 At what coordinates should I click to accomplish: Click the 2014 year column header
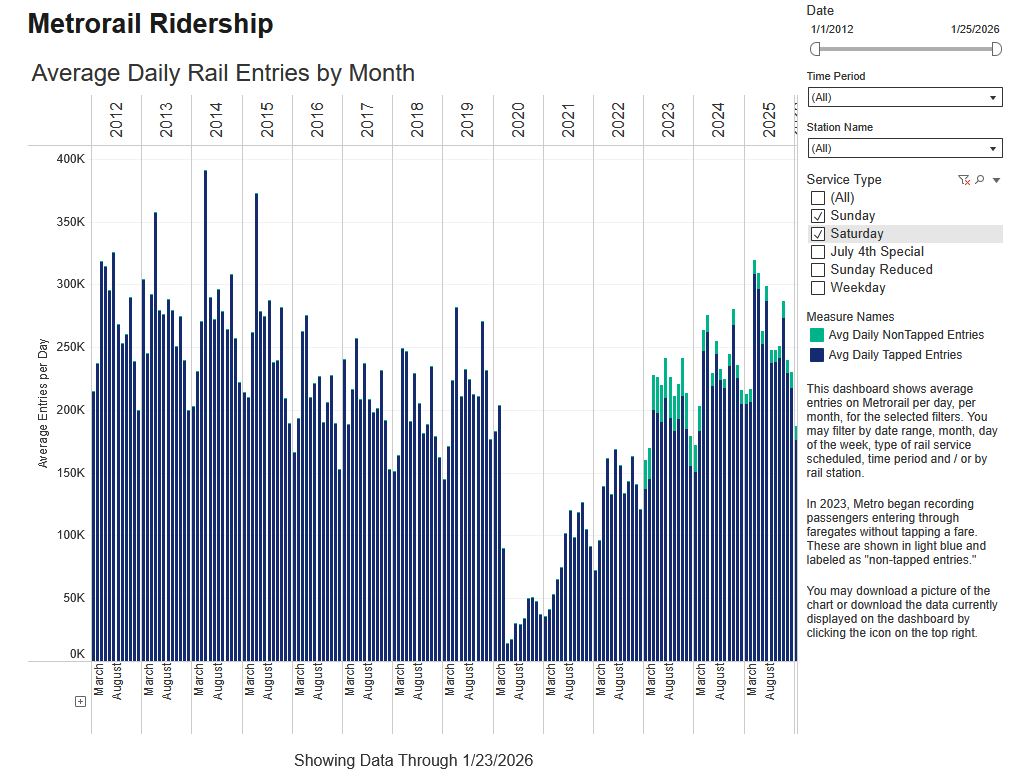[x=216, y=120]
